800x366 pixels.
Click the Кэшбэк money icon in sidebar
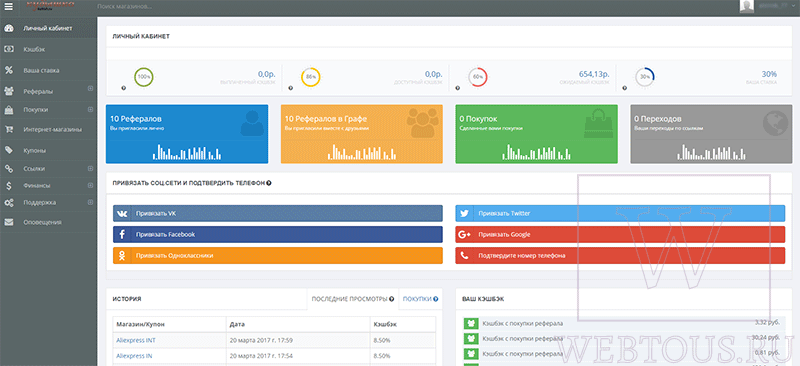(9, 50)
